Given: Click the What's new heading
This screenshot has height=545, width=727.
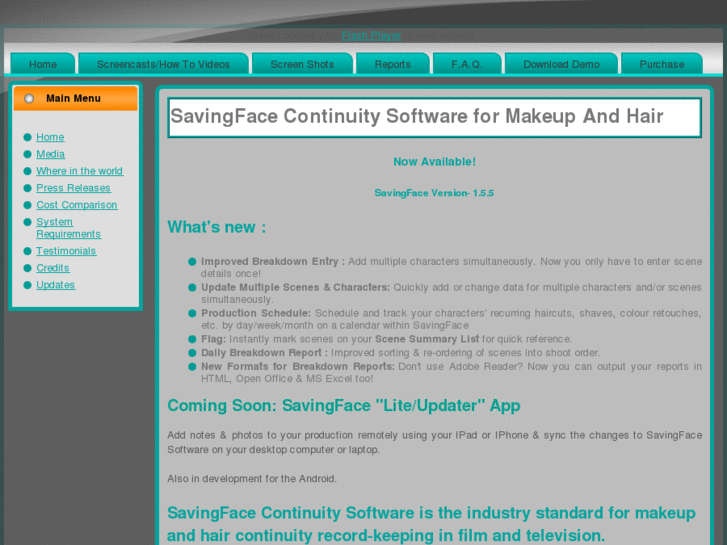Looking at the screenshot, I should (217, 227).
